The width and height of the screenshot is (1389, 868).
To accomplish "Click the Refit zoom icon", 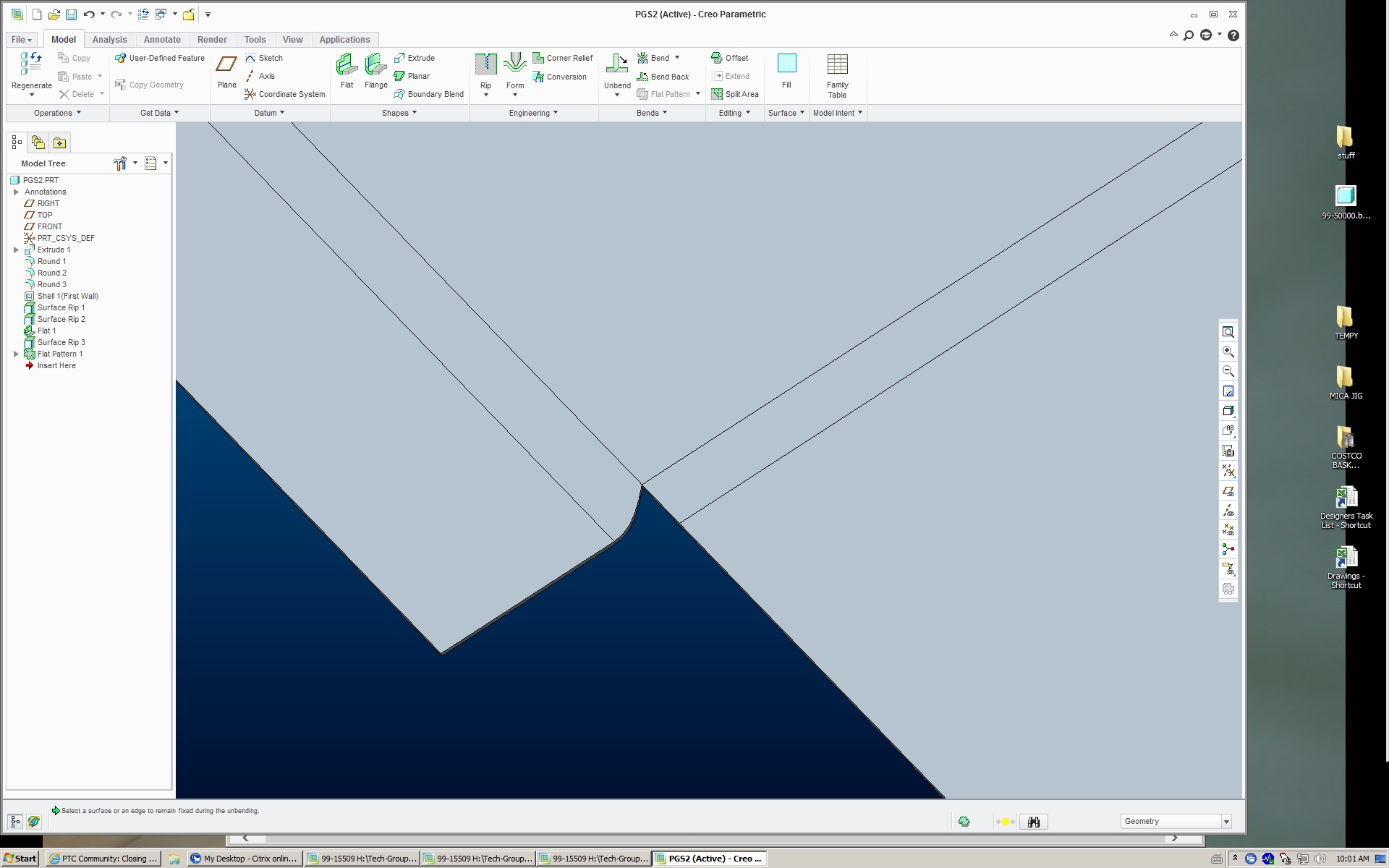I will [1228, 332].
